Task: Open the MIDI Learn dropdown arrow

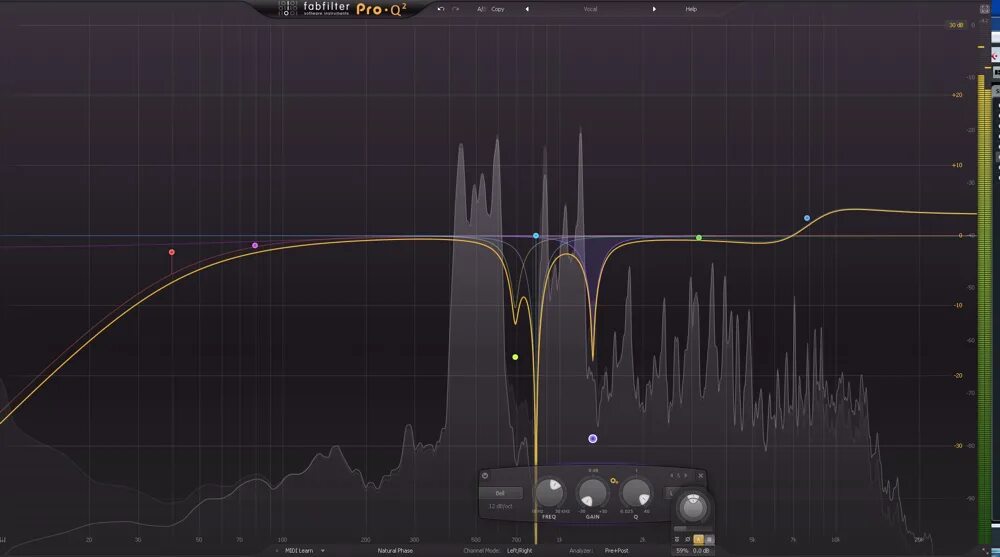Action: [x=323, y=550]
